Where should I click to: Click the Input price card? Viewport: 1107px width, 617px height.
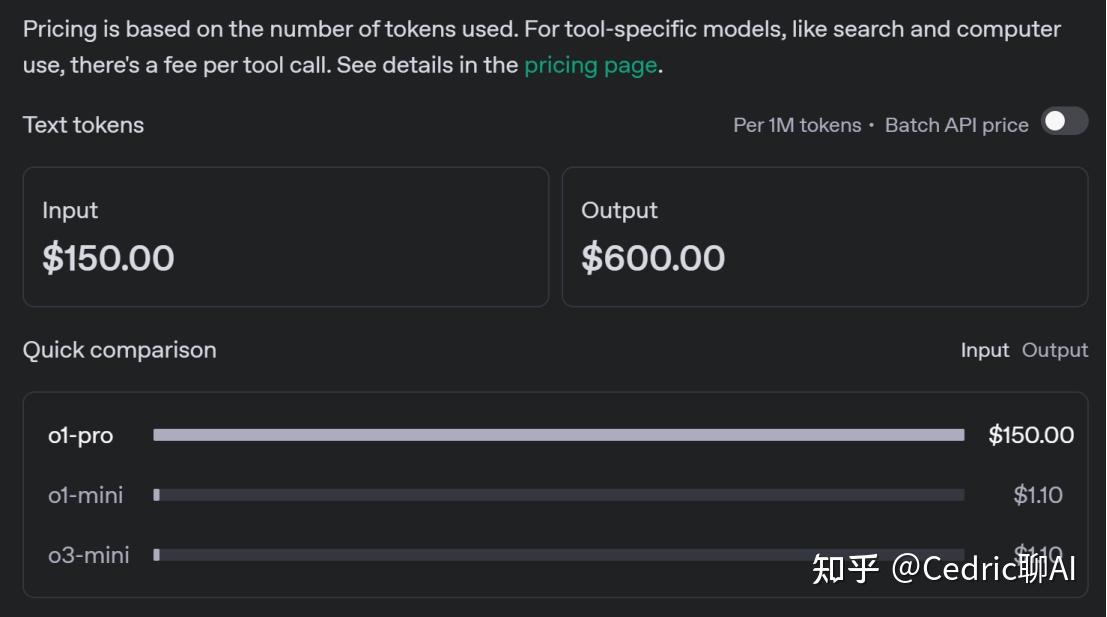(x=286, y=236)
